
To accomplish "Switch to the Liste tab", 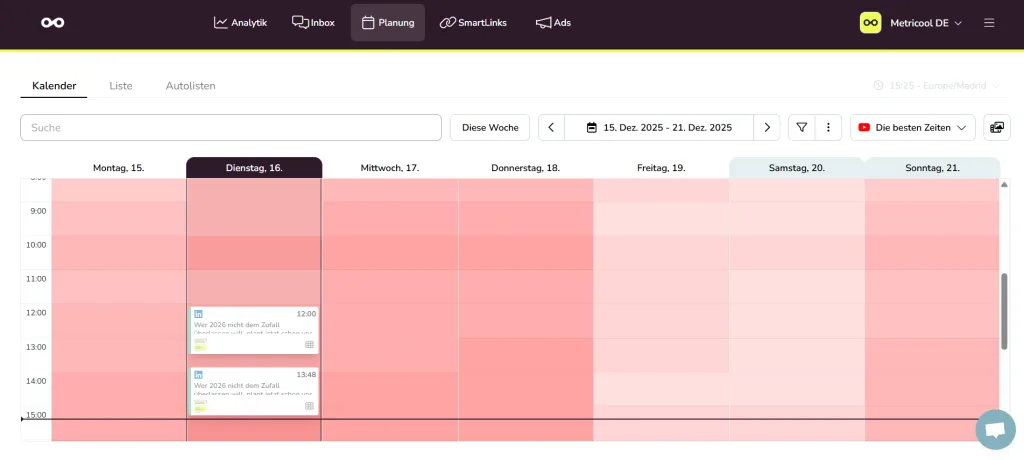I will 121,86.
